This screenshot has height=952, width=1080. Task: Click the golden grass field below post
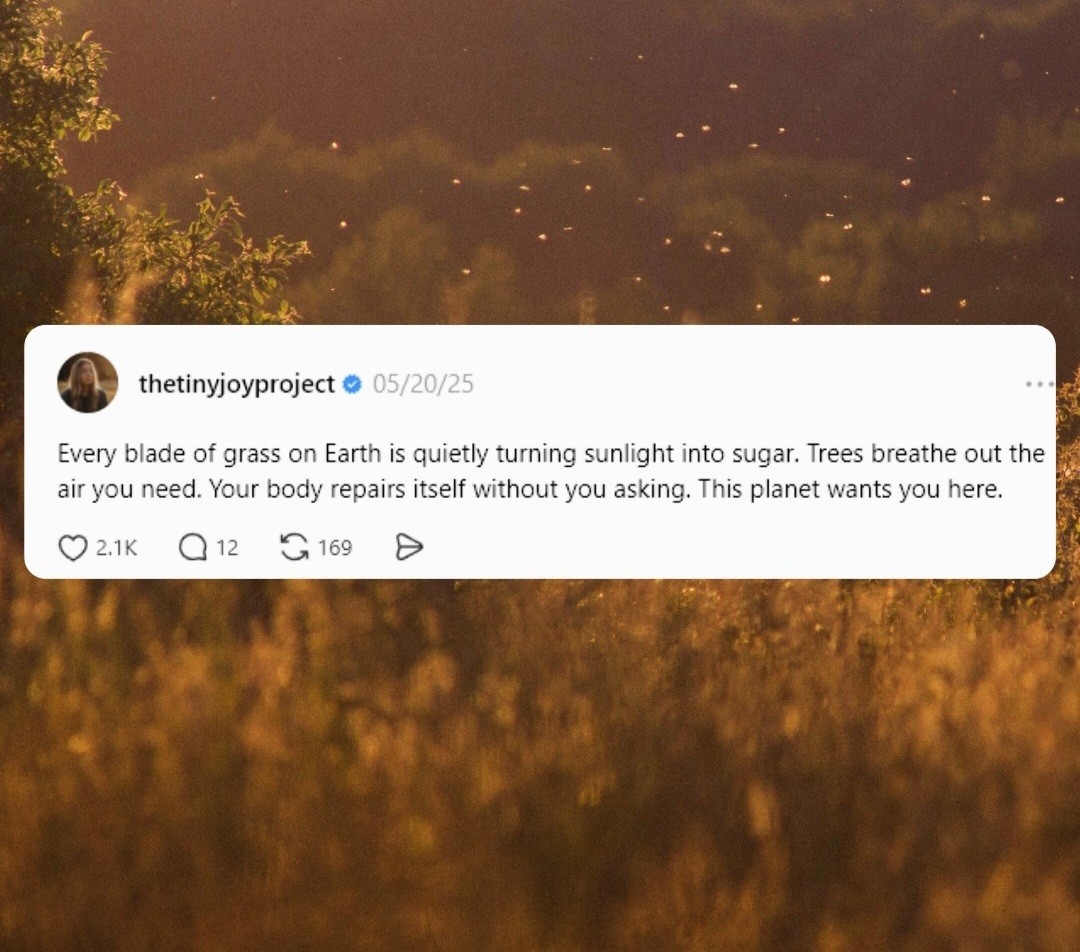pyautogui.click(x=540, y=765)
